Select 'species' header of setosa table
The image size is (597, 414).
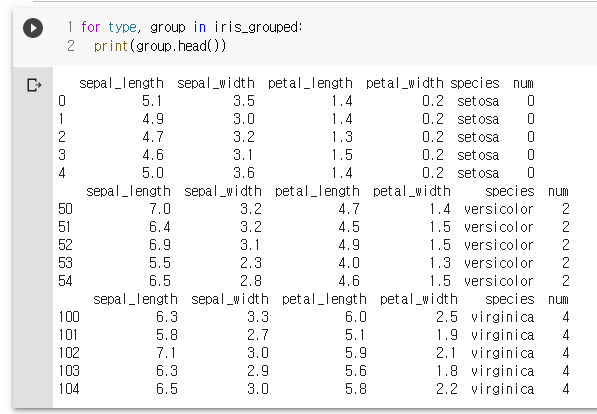click(475, 83)
